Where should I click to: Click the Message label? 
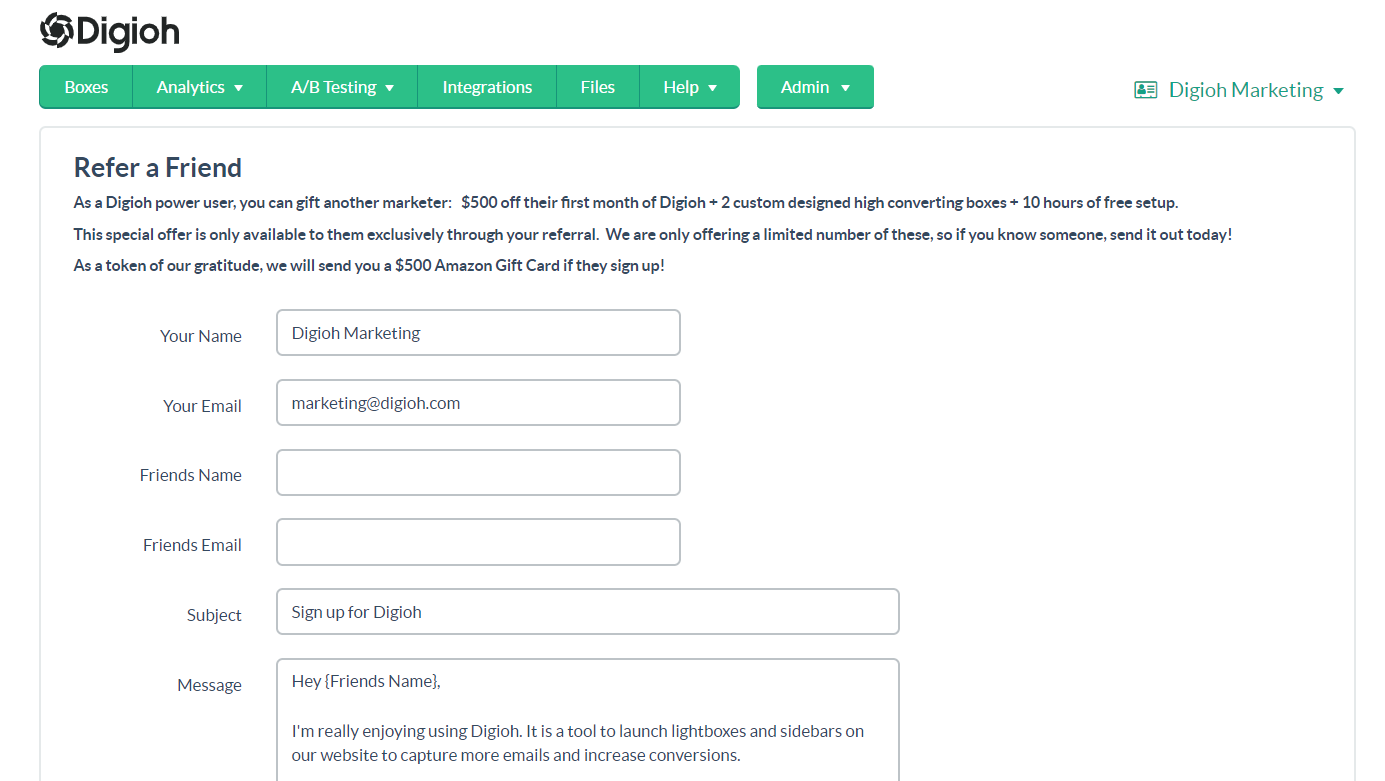[x=210, y=685]
